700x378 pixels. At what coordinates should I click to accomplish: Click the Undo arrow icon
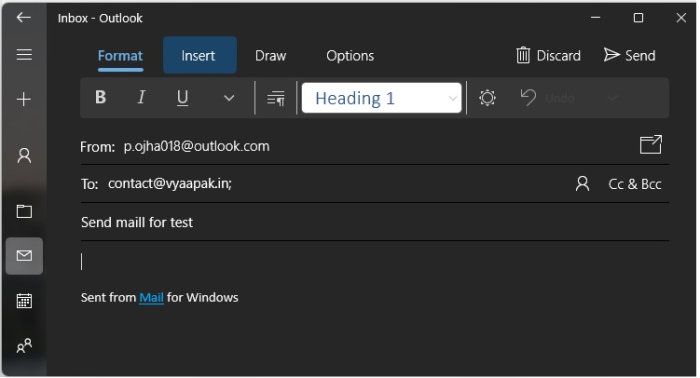(529, 98)
